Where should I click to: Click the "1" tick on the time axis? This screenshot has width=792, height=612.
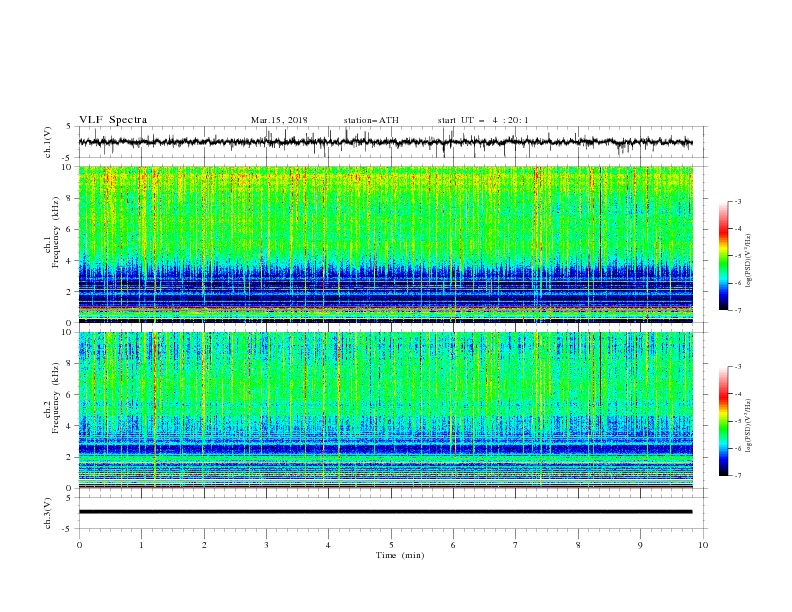(141, 545)
